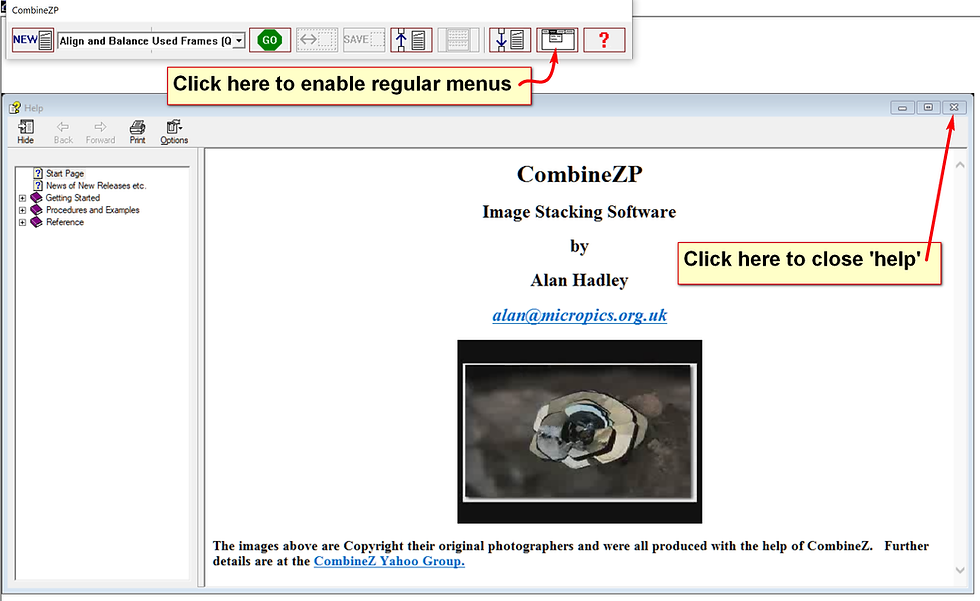Minimize the Help window
The width and height of the screenshot is (980, 601).
pyautogui.click(x=902, y=107)
